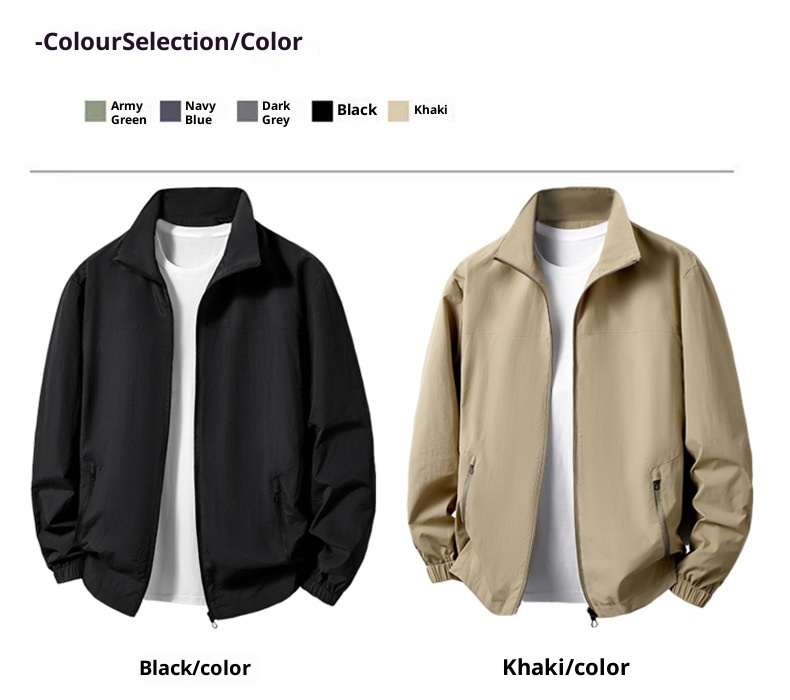
Task: Open the khaki jacket product image
Action: pyautogui.click(x=580, y=407)
